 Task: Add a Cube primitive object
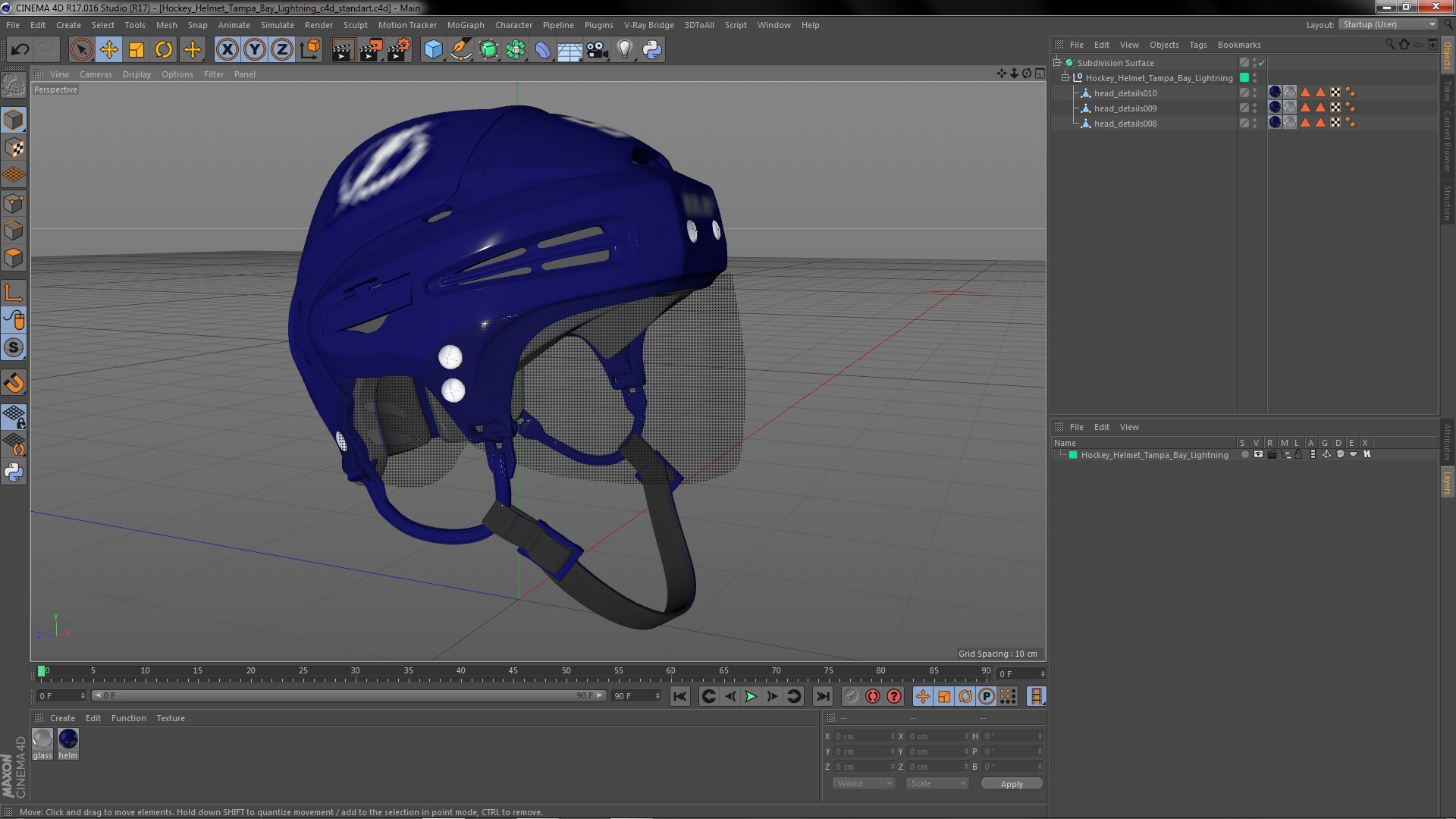[433, 50]
